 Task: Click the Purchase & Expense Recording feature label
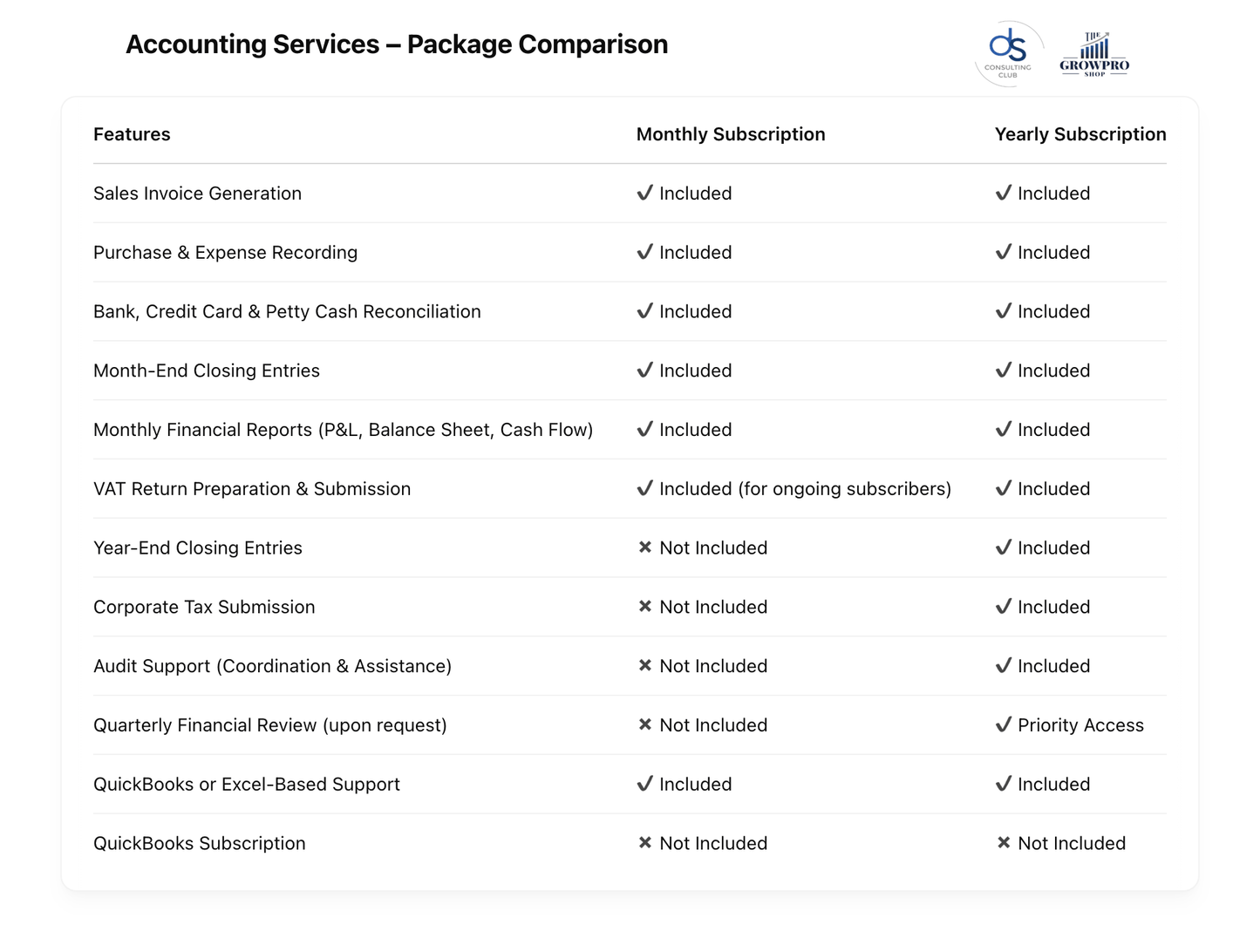point(225,252)
